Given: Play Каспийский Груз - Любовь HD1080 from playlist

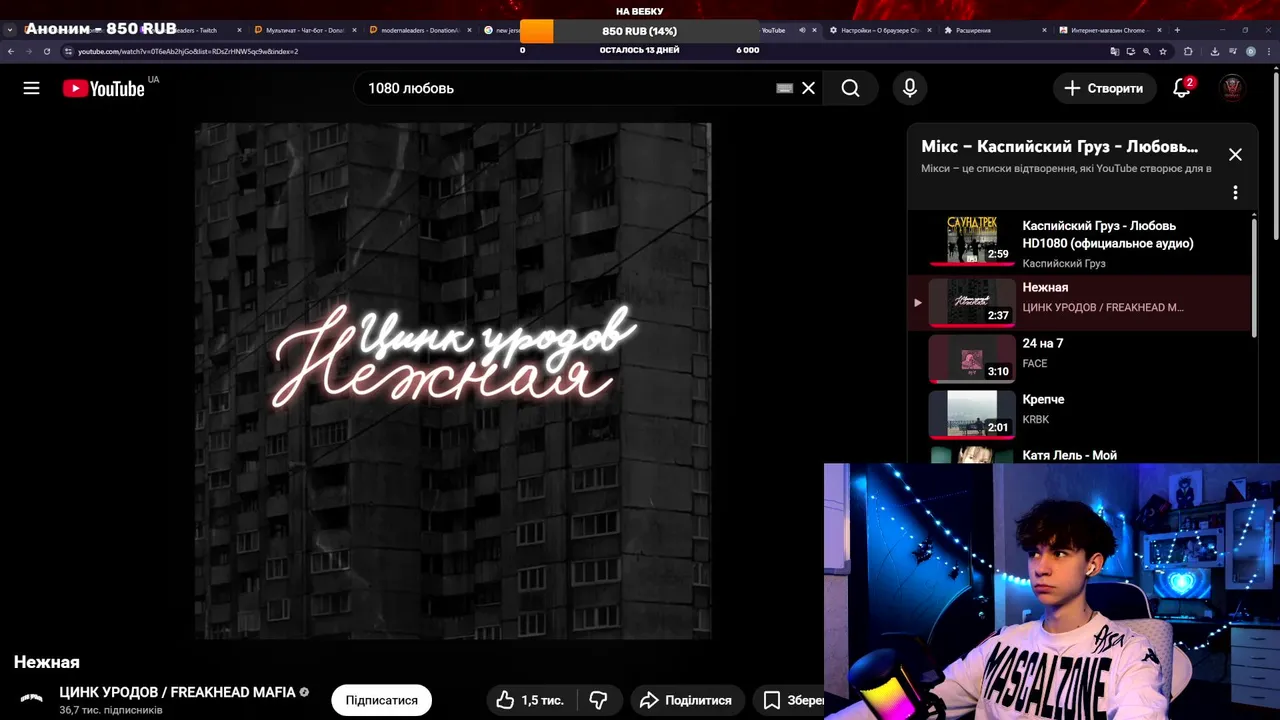Looking at the screenshot, I should 1080,241.
